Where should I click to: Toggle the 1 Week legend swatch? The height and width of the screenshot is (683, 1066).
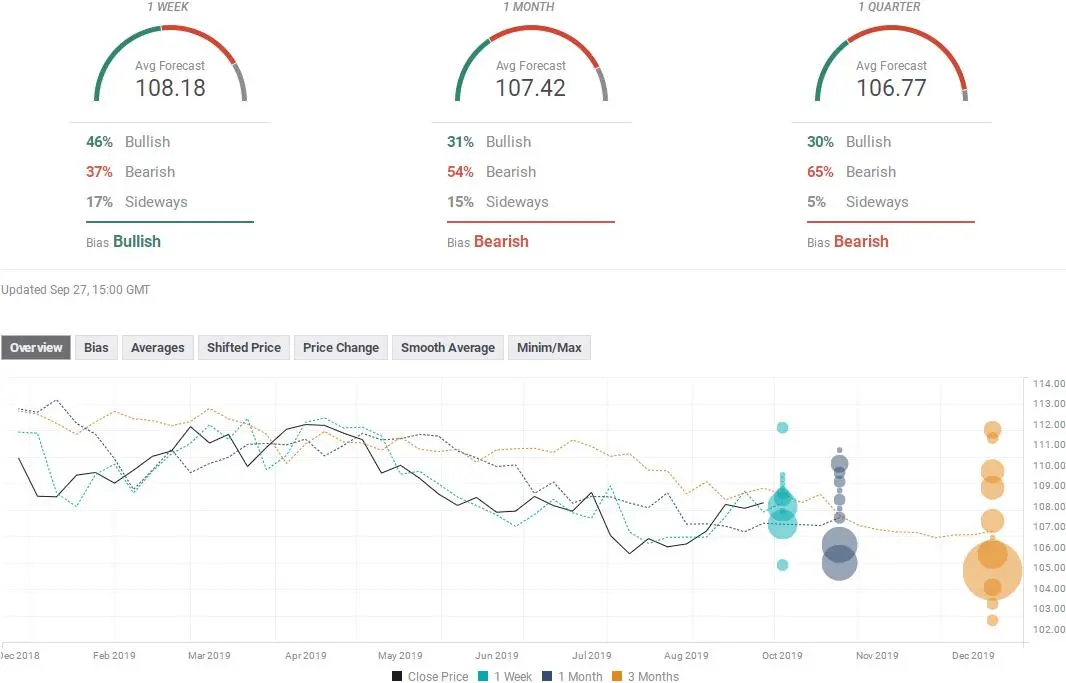point(483,676)
